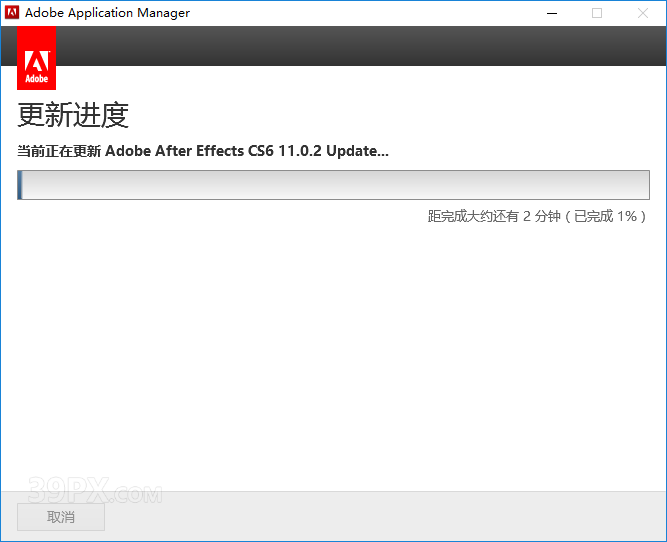Click the 'Adobe Application Manager' window title text
The height and width of the screenshot is (542, 667).
click(107, 13)
